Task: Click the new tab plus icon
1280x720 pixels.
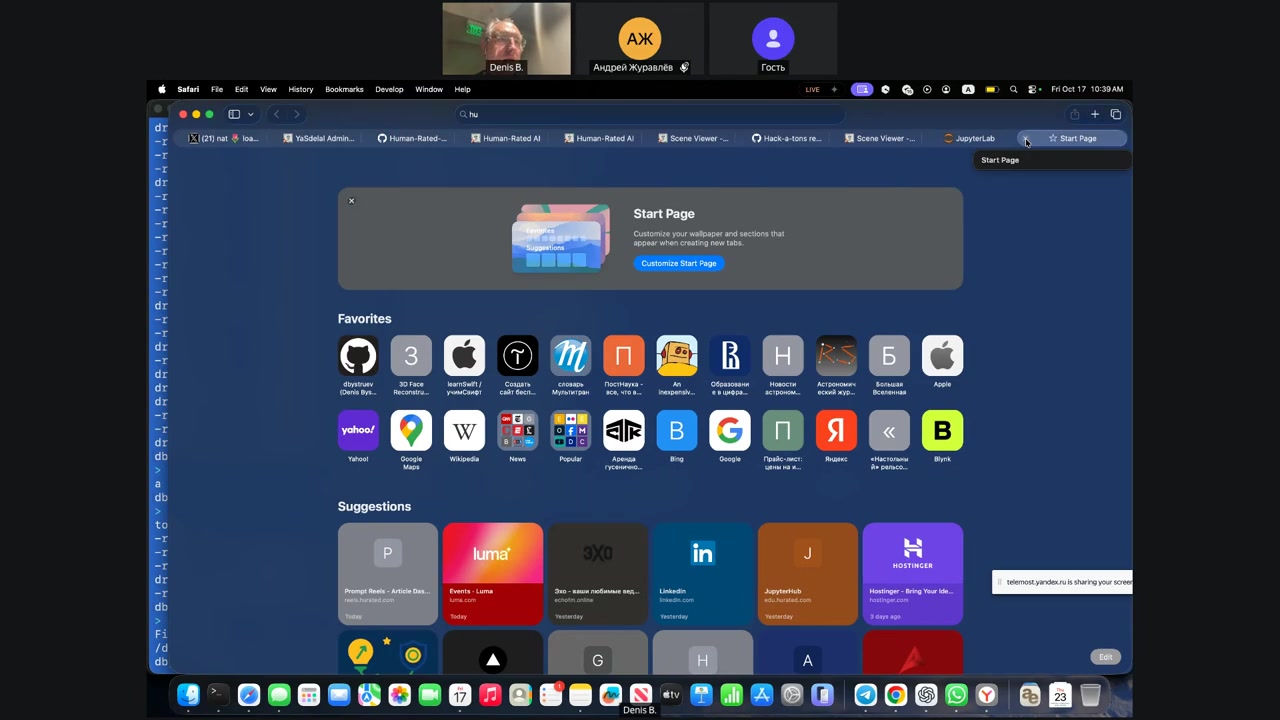Action: [1095, 114]
